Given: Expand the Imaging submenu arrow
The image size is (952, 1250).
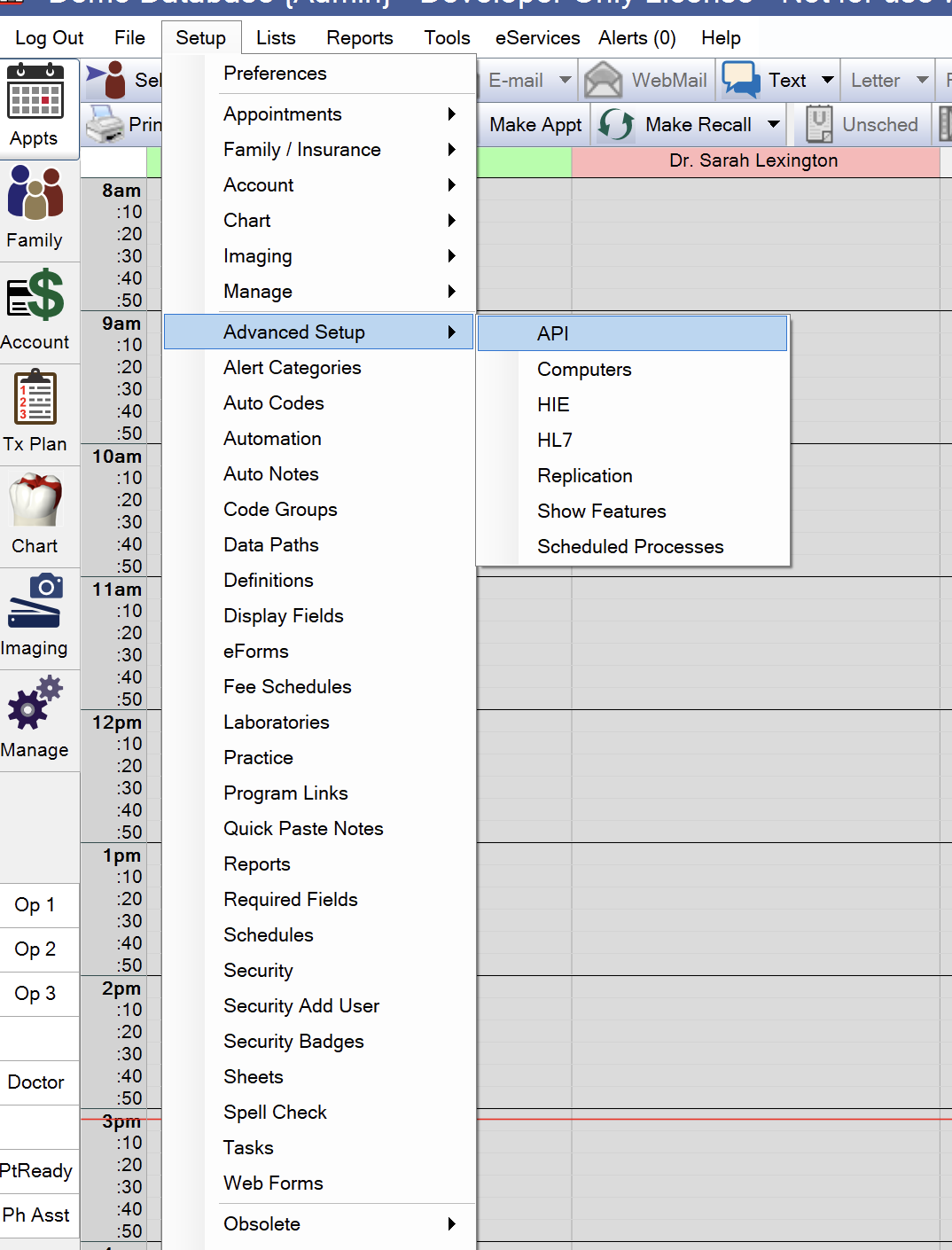Looking at the screenshot, I should click(452, 256).
